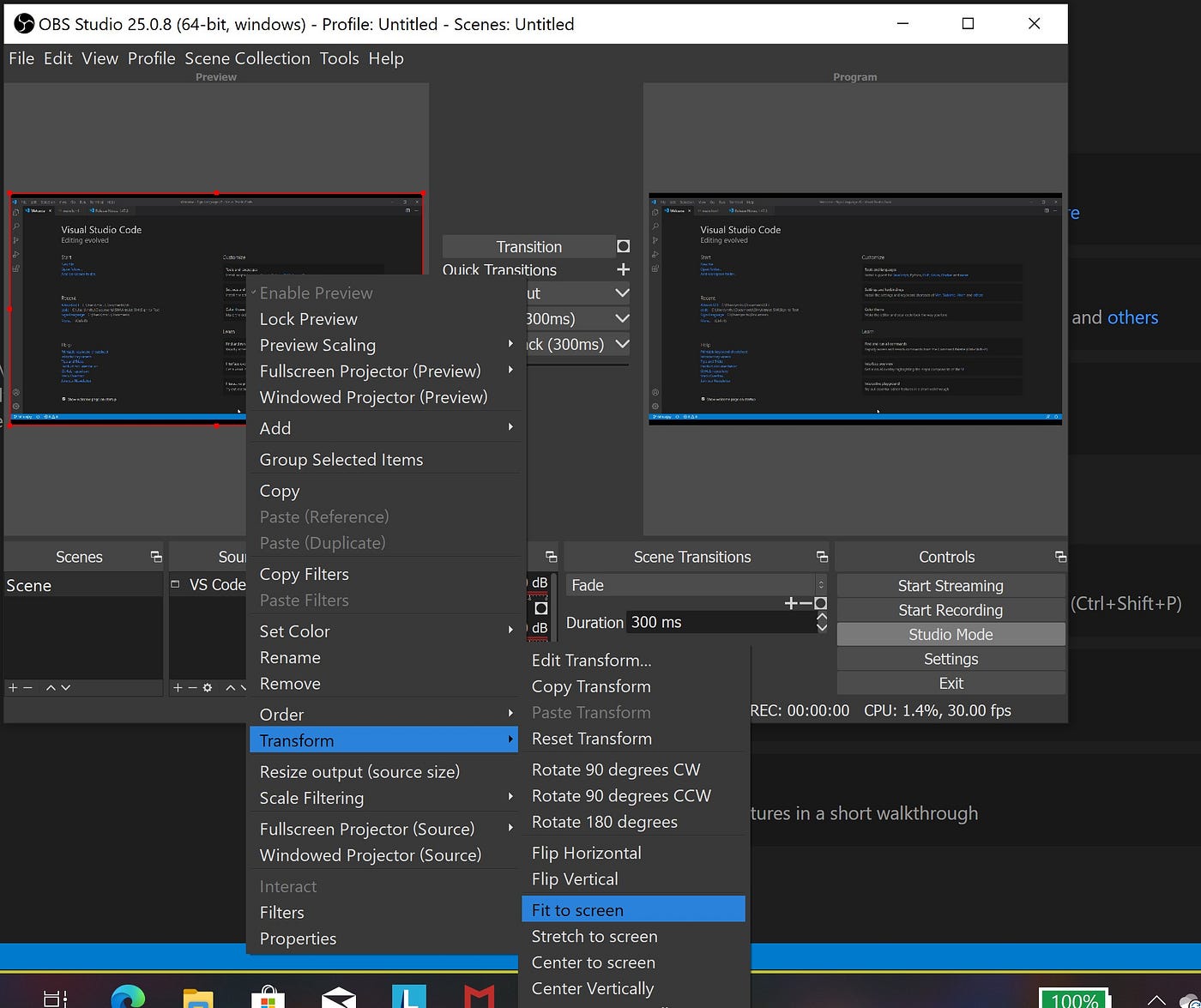This screenshot has width=1201, height=1008.
Task: Pop out the Audio Mixer dock
Action: click(551, 557)
